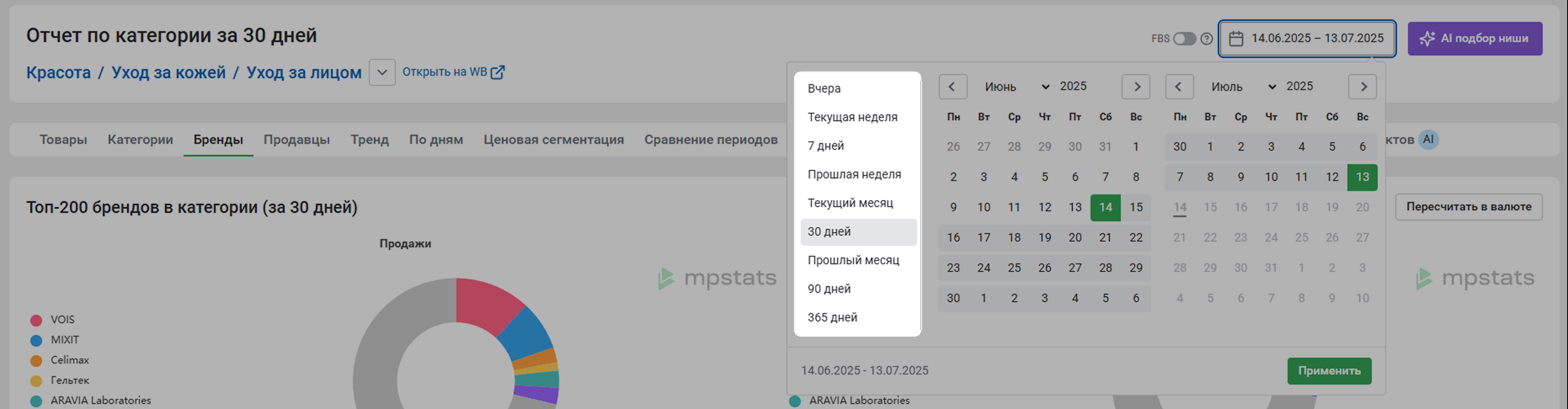Select June 20 in calendar
This screenshot has height=409, width=1568.
(1075, 238)
